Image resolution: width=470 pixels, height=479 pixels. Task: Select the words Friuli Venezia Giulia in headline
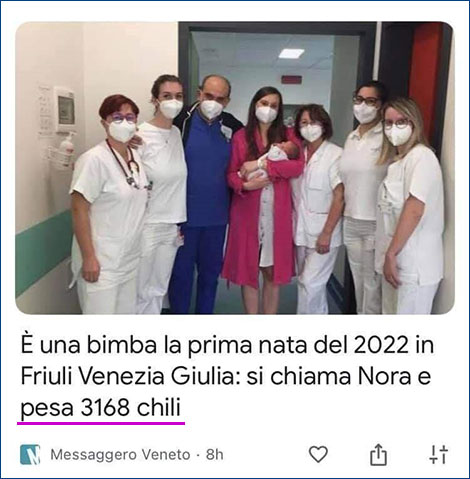coord(130,377)
